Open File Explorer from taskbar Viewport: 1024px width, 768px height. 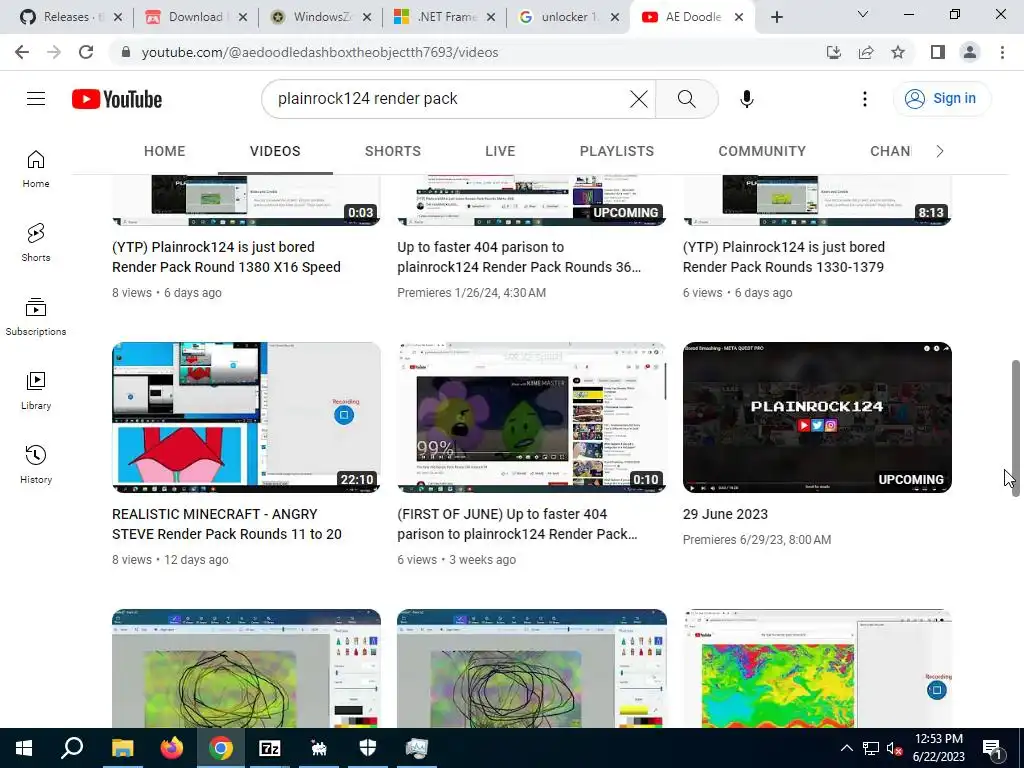[122, 748]
